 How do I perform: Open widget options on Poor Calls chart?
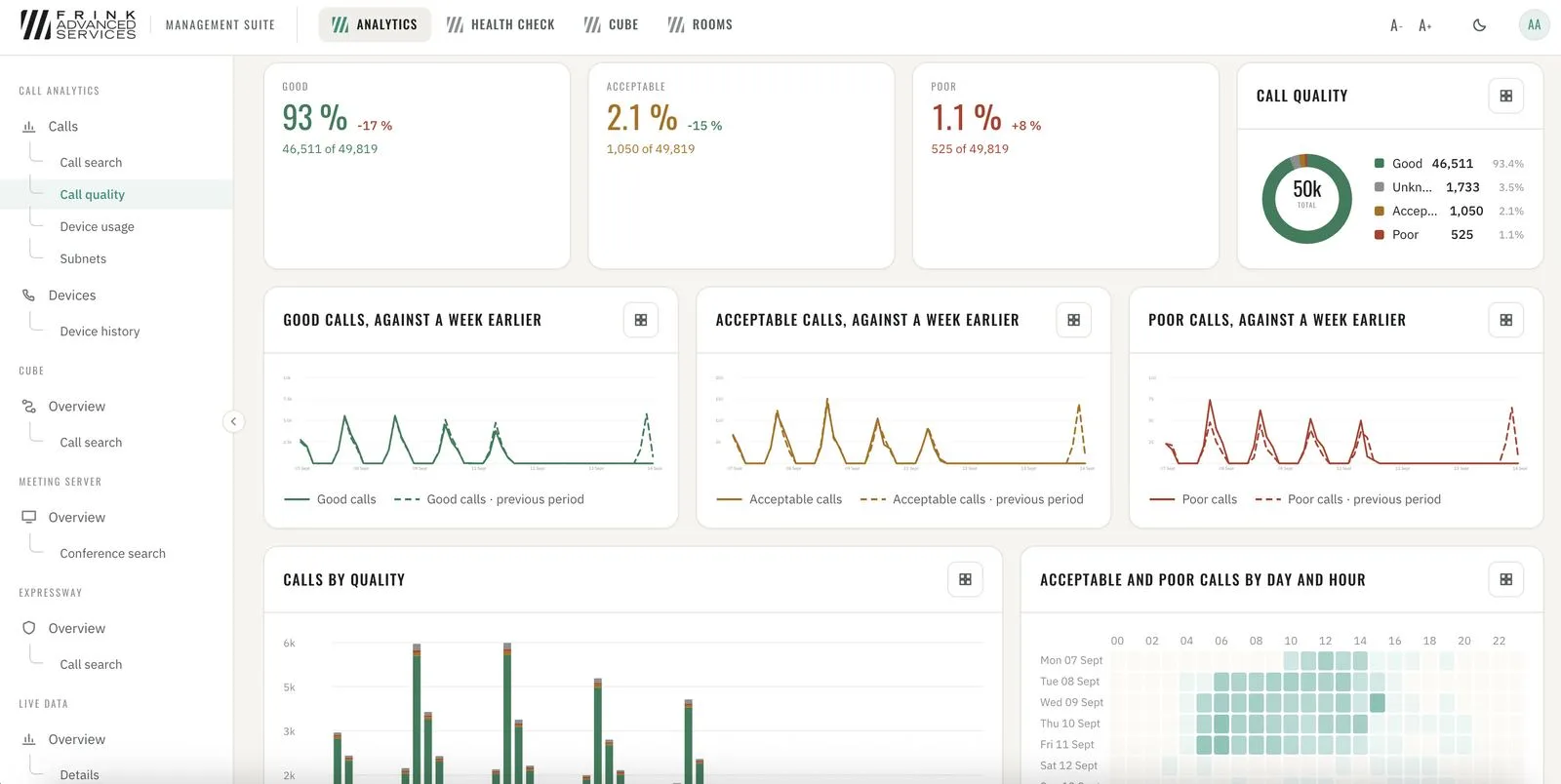pos(1505,320)
